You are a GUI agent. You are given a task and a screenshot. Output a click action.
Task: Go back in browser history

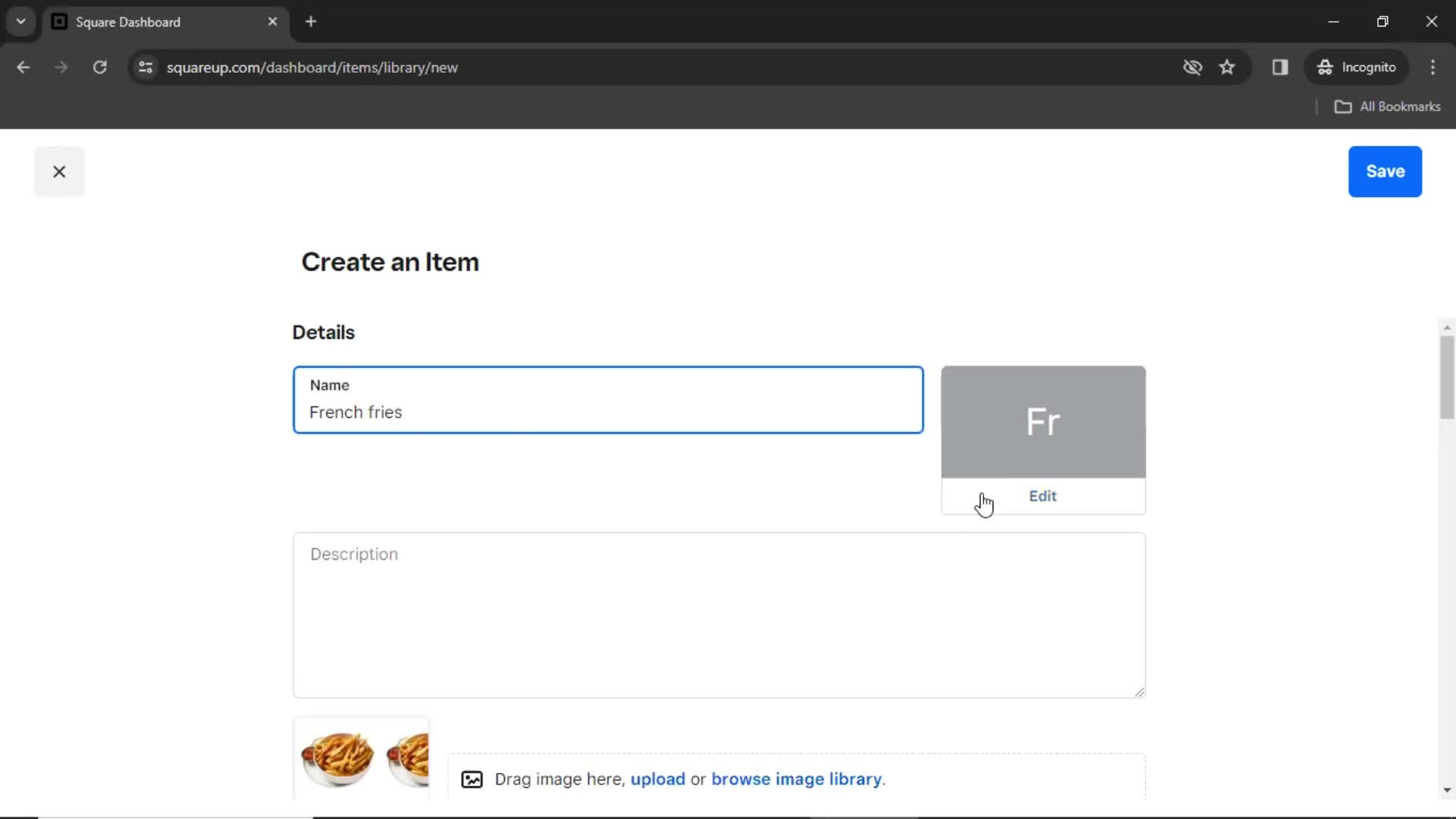click(23, 67)
